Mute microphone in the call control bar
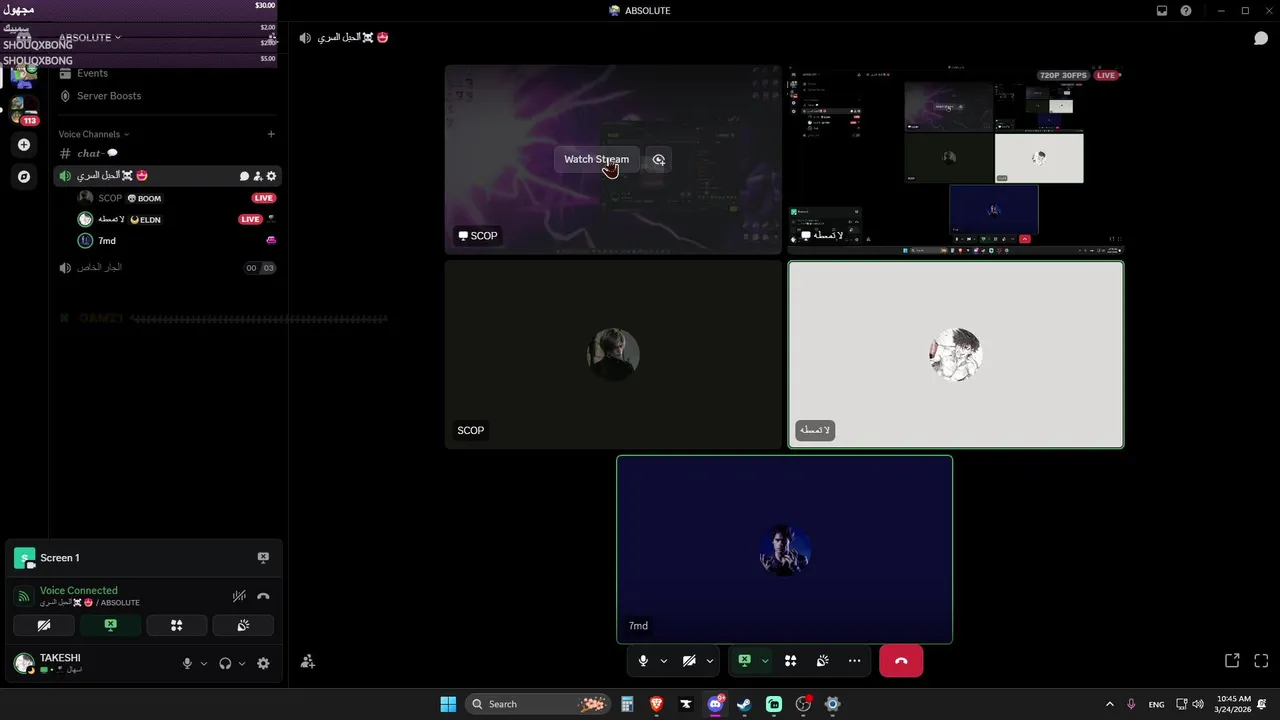This screenshot has height=720, width=1280. pyautogui.click(x=643, y=661)
